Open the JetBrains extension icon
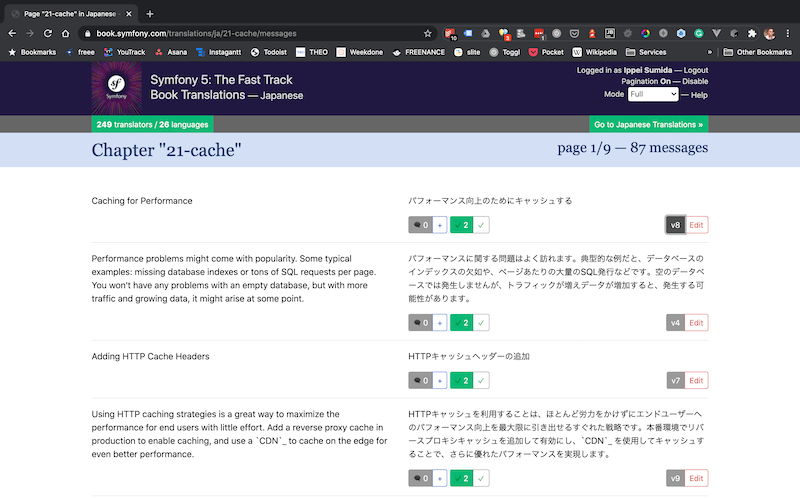The width and height of the screenshot is (800, 500). (x=610, y=34)
